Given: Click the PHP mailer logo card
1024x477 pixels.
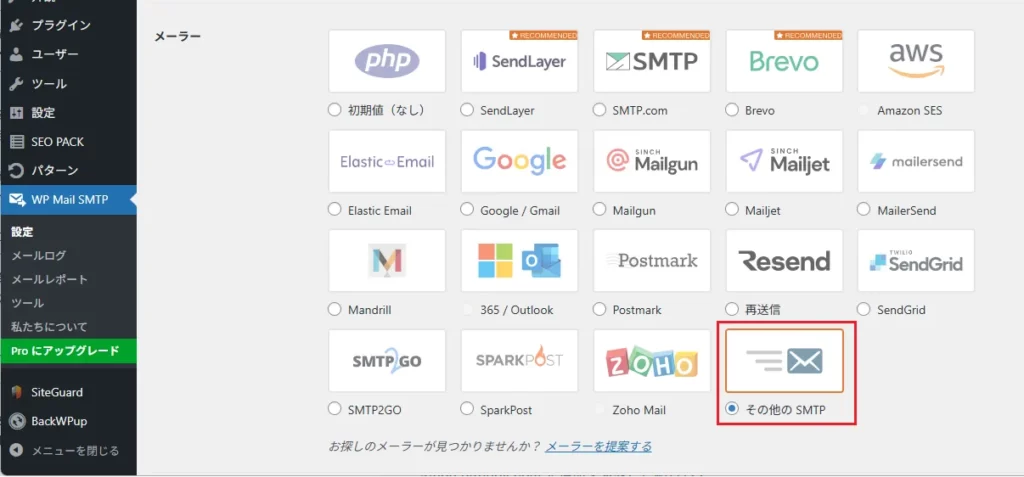Looking at the screenshot, I should (387, 61).
